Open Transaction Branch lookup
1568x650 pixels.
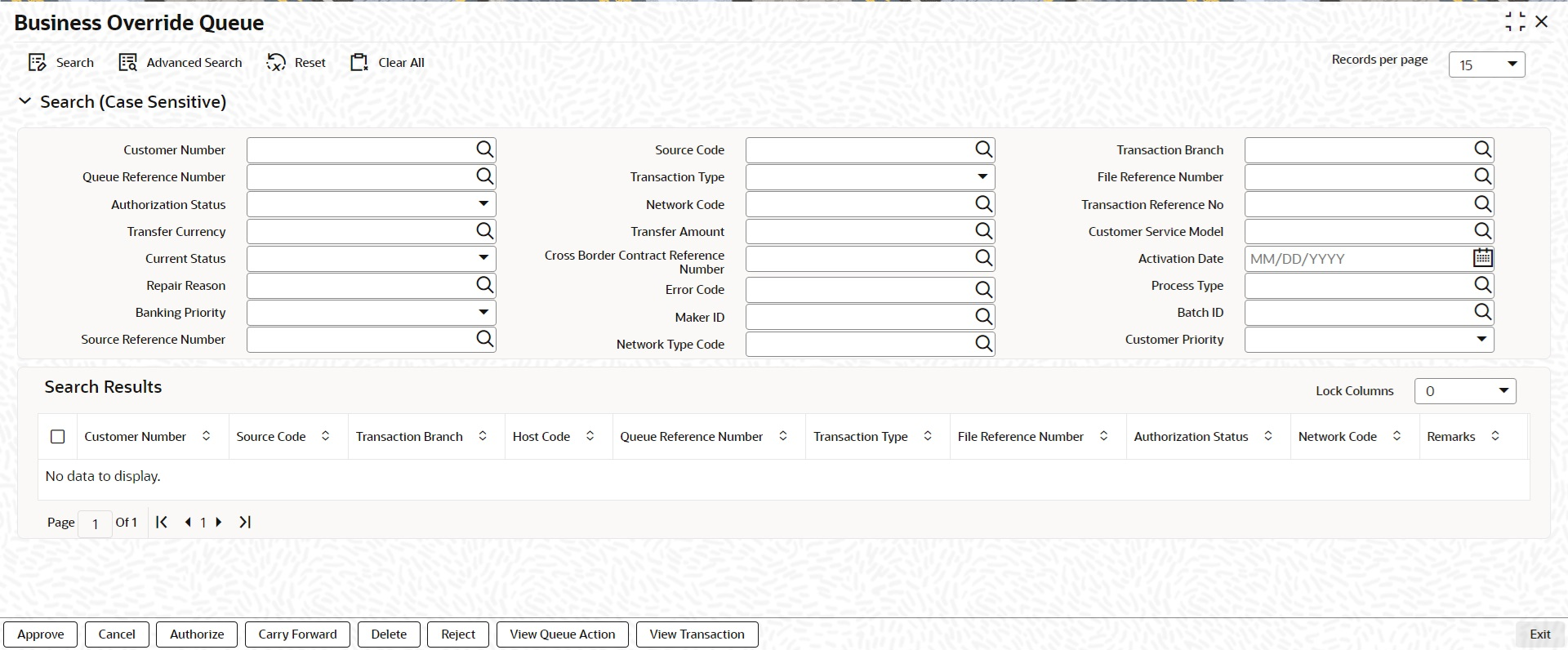[x=1483, y=149]
